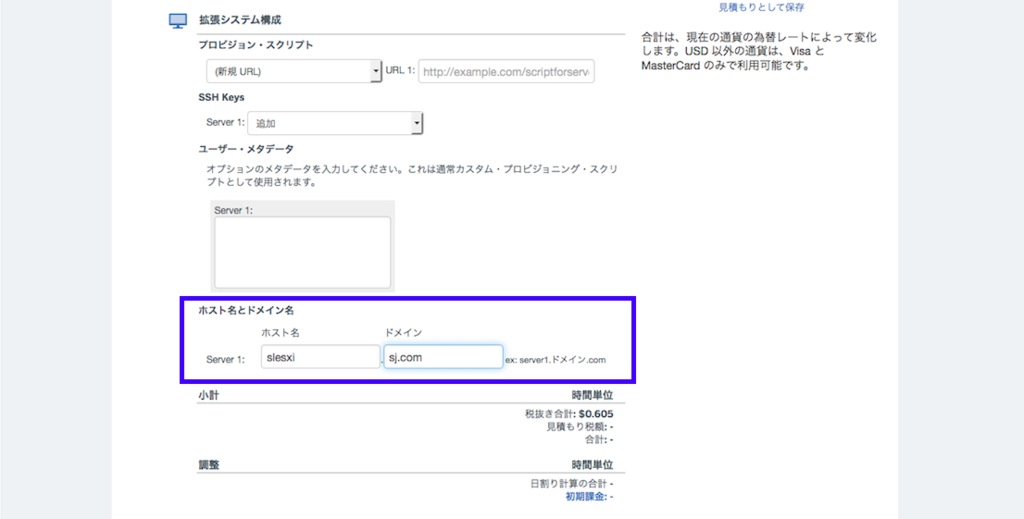This screenshot has height=519, width=1024.
Task: Click the 調整 section label
Action: 209,465
